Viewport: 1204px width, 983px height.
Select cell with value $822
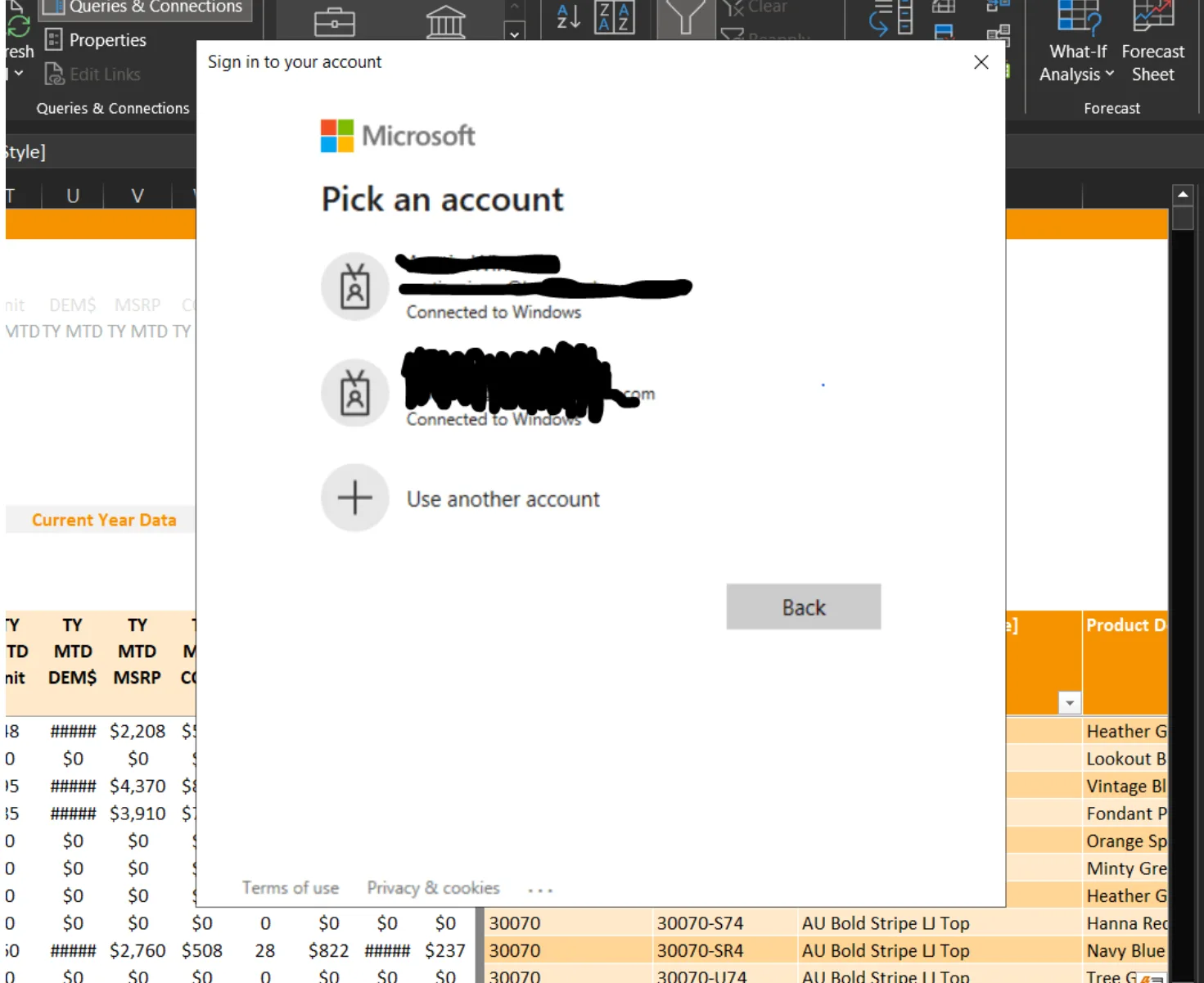[328, 950]
